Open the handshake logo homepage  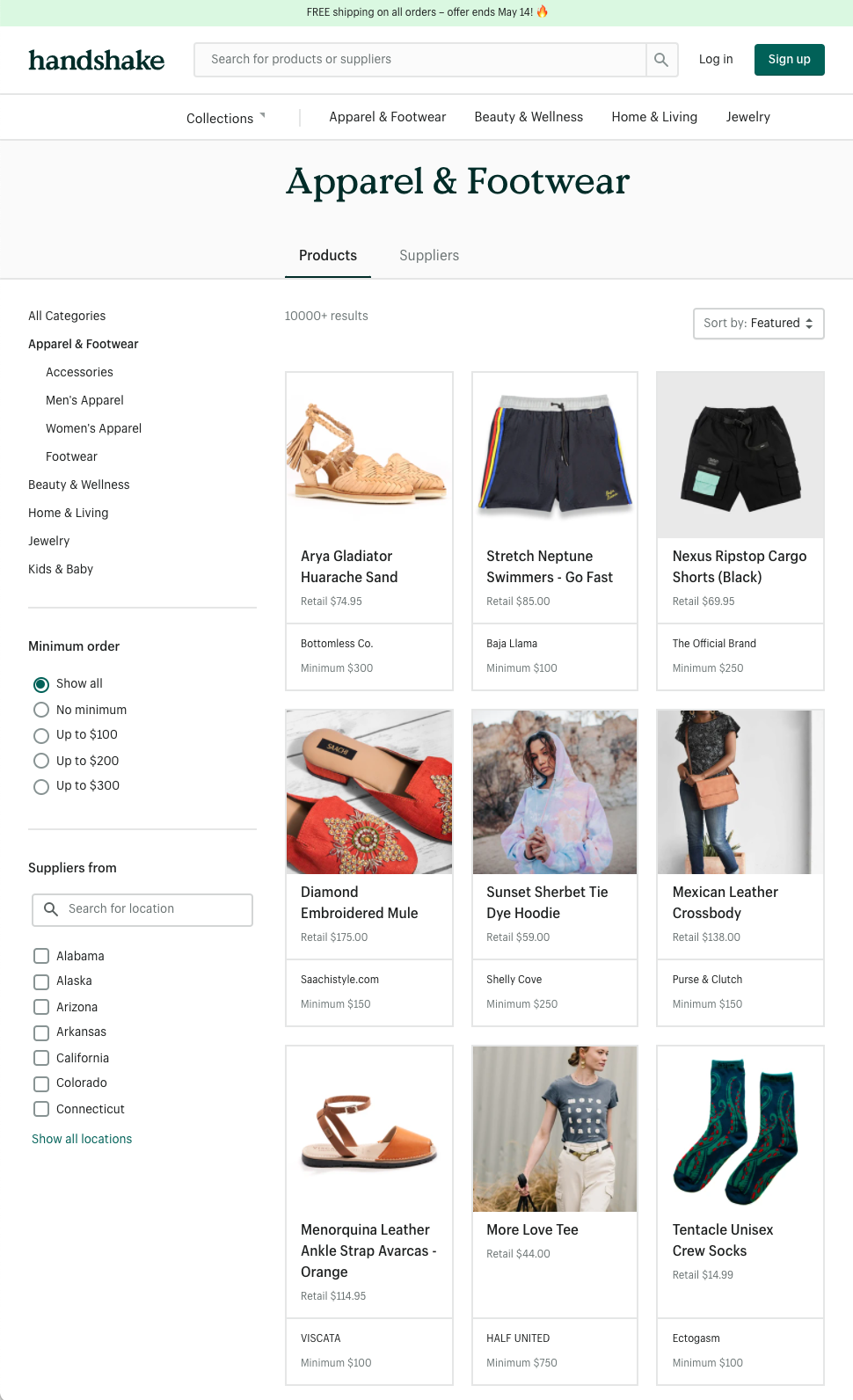[97, 60]
